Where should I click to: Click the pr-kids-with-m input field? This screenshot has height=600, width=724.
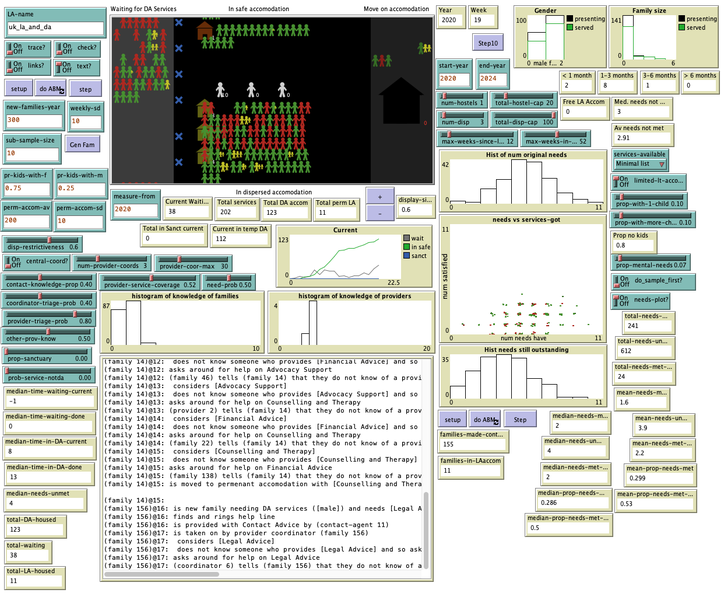pos(80,189)
